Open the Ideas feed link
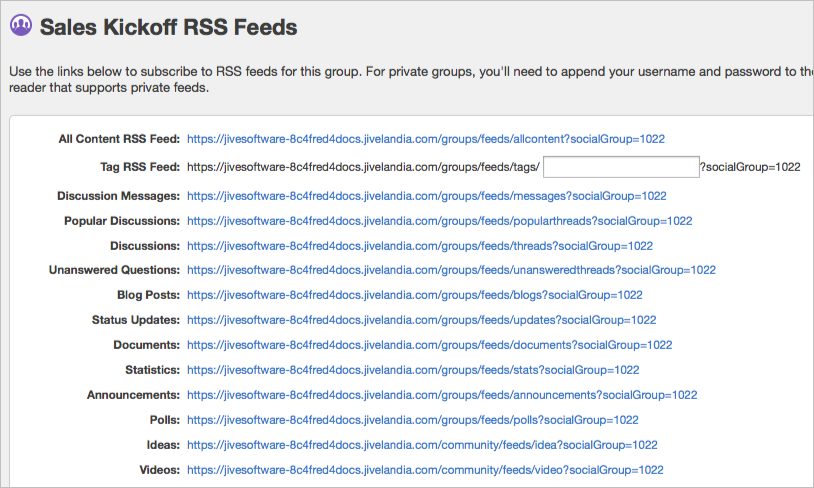 [422, 445]
